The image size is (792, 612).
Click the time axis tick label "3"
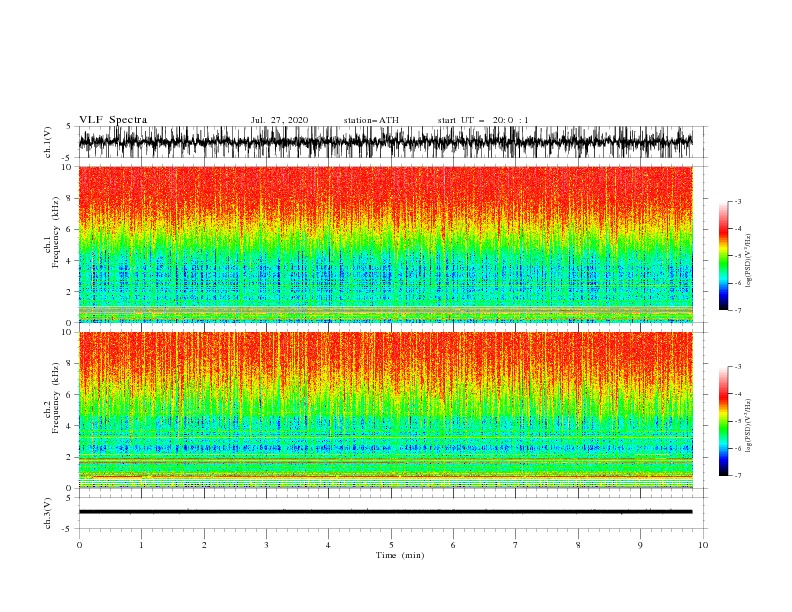[266, 545]
